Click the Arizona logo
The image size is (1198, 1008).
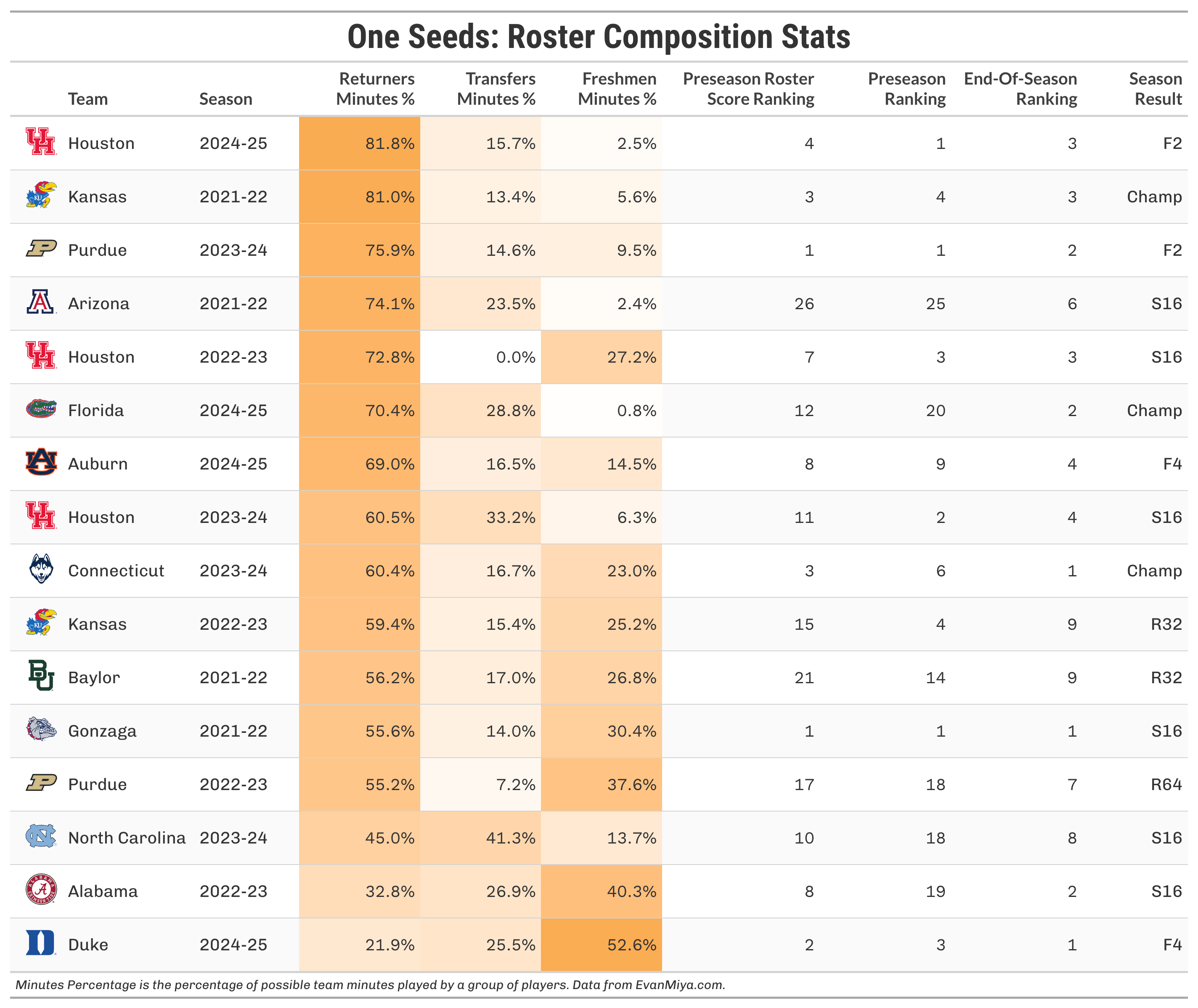tap(41, 302)
